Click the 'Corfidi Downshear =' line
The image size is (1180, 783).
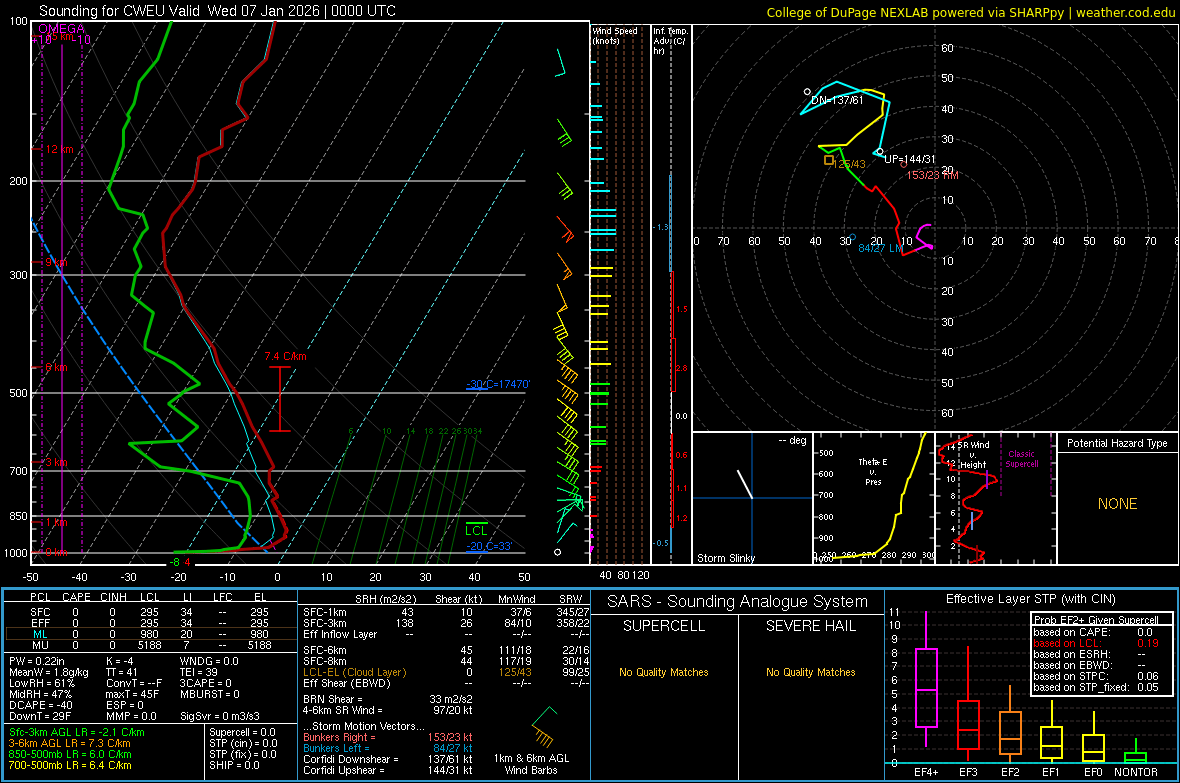(388, 759)
